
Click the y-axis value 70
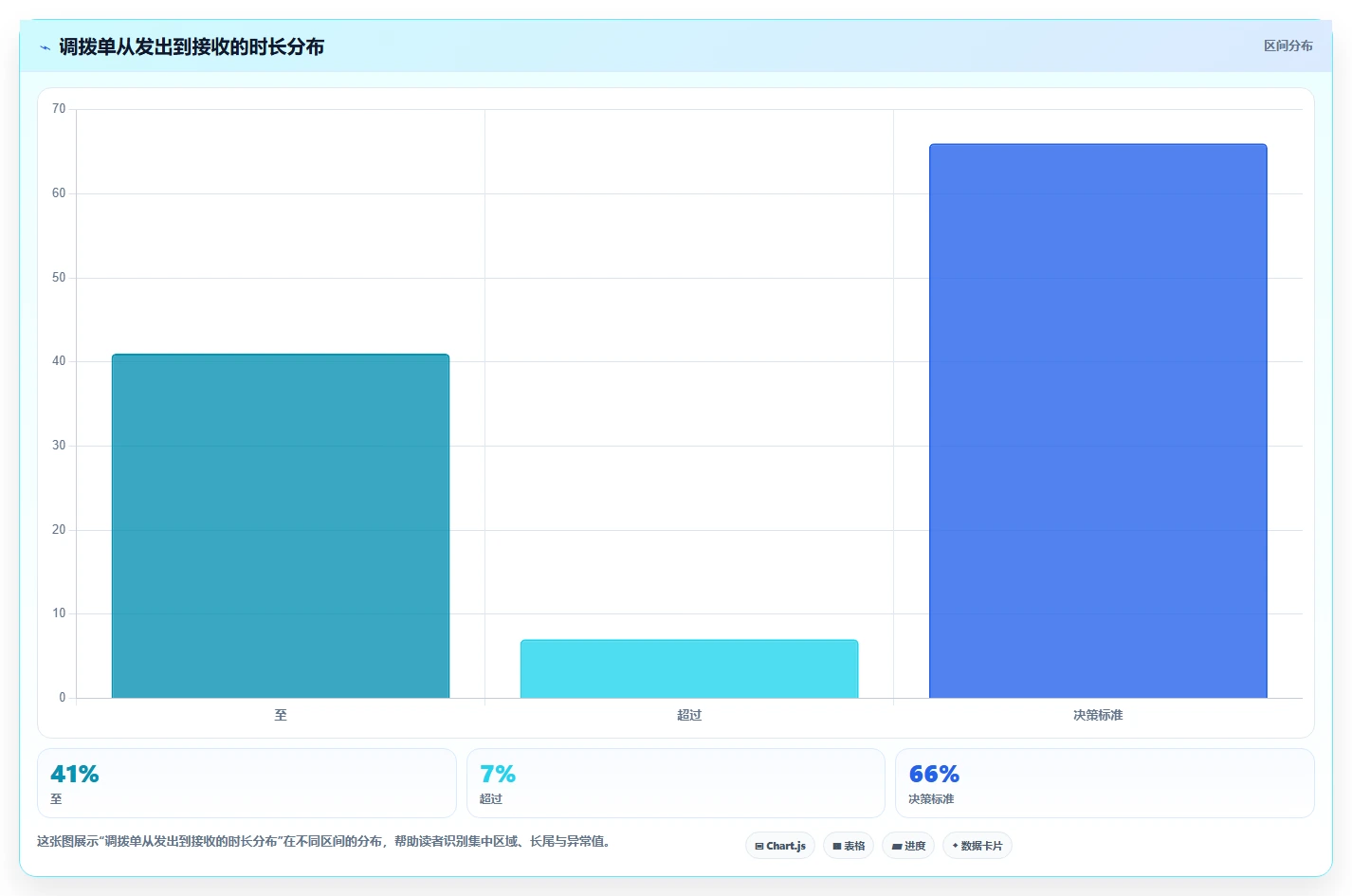(x=59, y=109)
